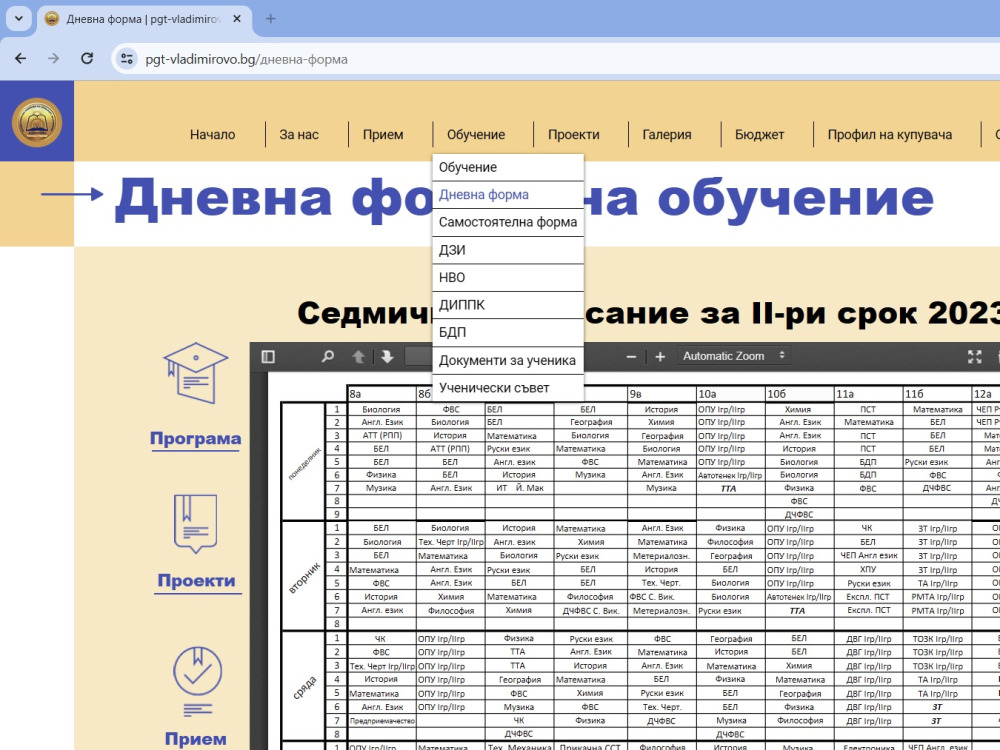Open the Проекти sidebar link
This screenshot has width=1000, height=750.
tap(196, 581)
